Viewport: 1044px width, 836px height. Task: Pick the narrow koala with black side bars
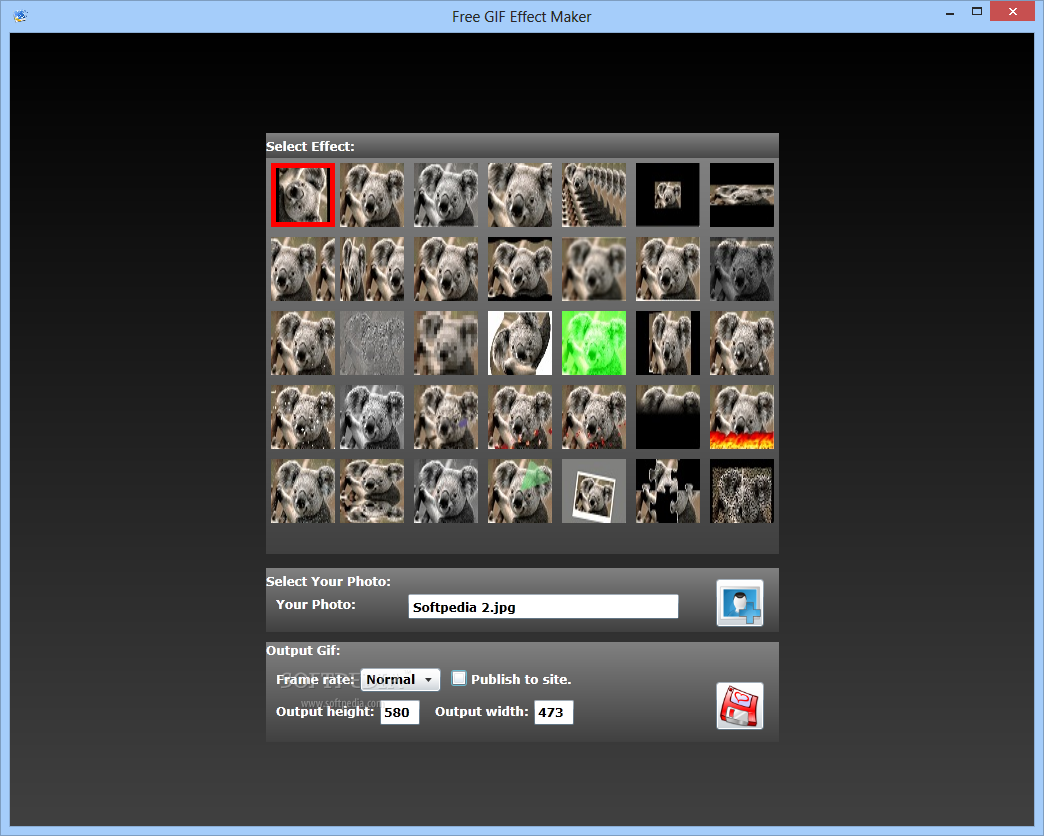click(668, 343)
